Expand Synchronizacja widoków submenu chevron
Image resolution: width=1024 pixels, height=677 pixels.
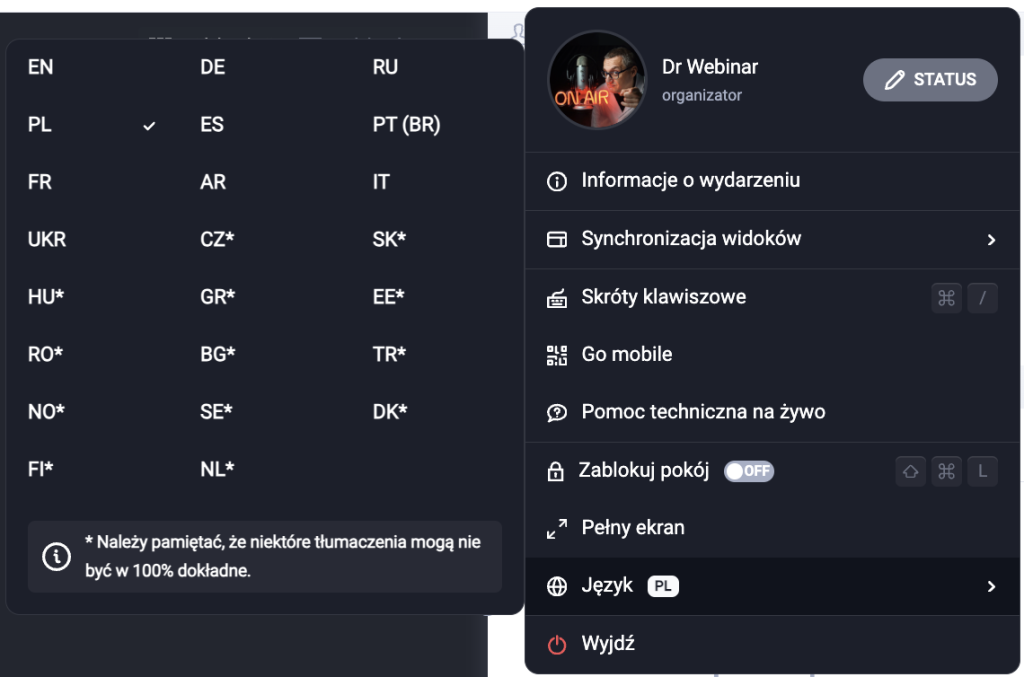[991, 240]
